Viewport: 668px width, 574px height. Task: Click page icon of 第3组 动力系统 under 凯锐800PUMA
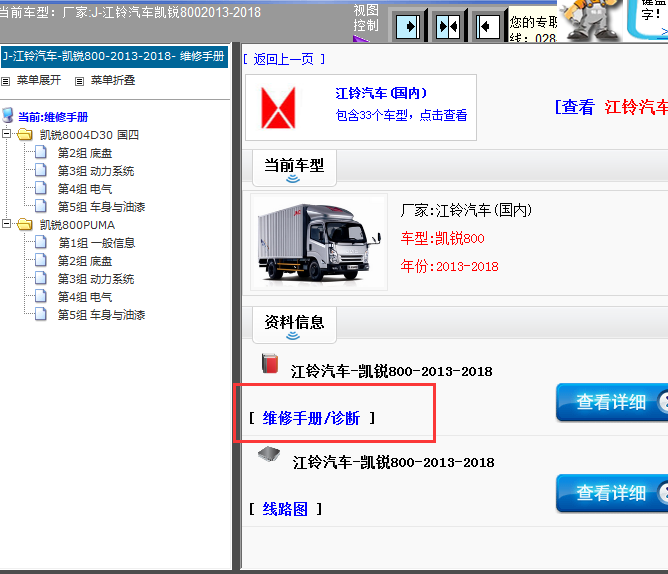tap(40, 277)
